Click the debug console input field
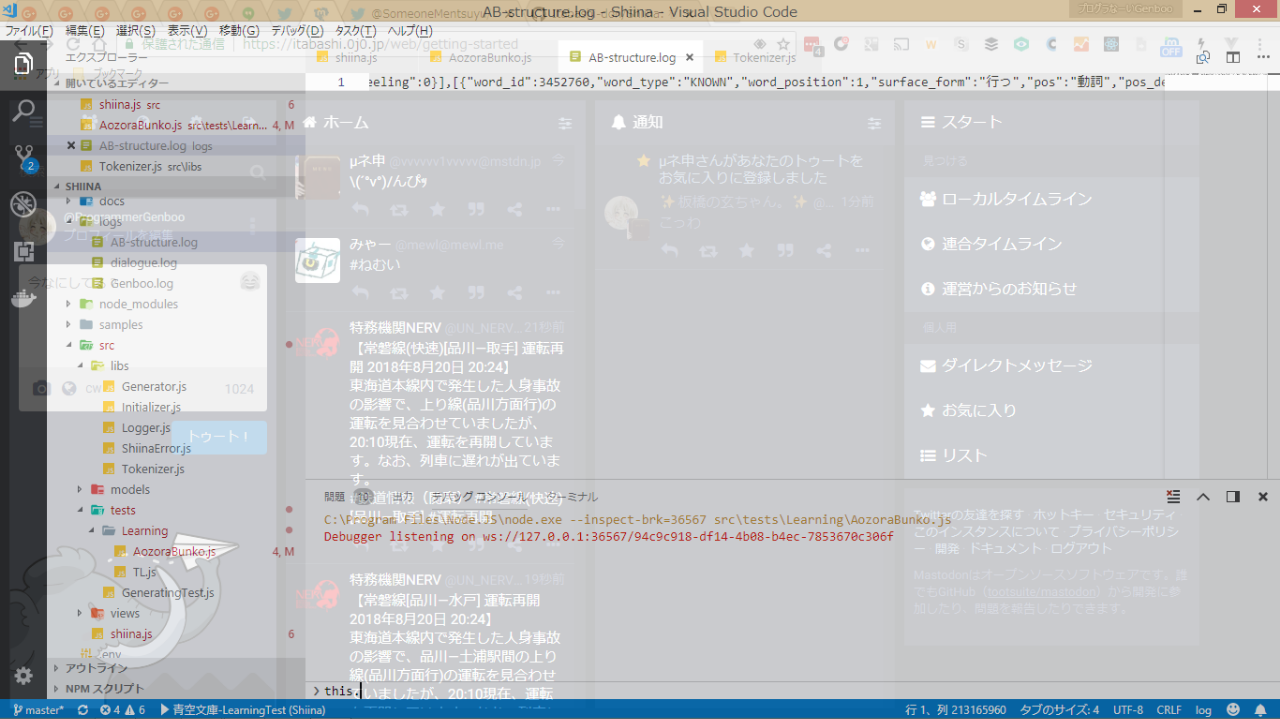Viewport: 1280px width, 719px height. pos(796,690)
